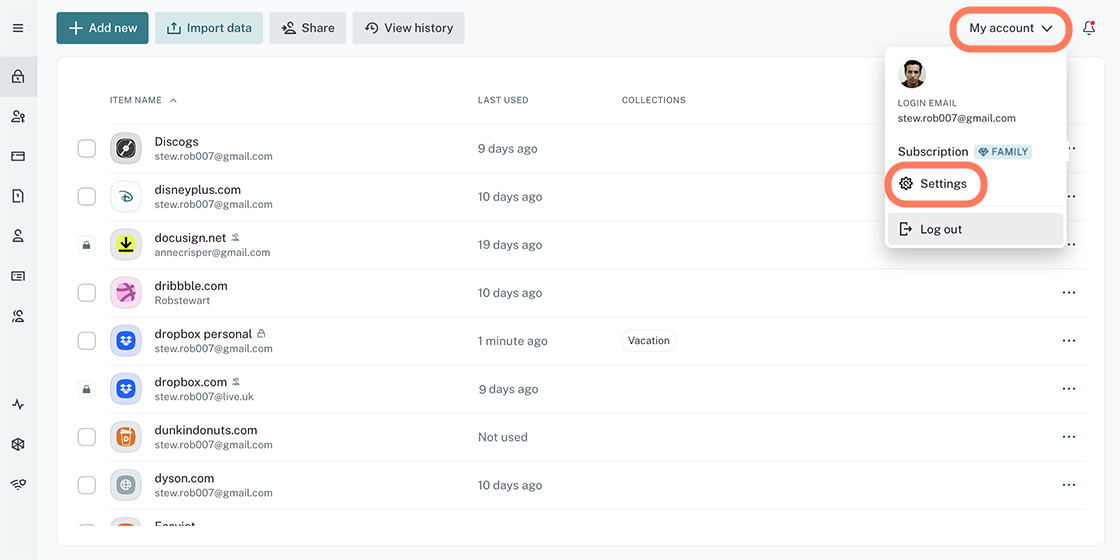This screenshot has width=1120, height=560.
Task: Open the hamburger menu in sidebar
Action: point(18,28)
